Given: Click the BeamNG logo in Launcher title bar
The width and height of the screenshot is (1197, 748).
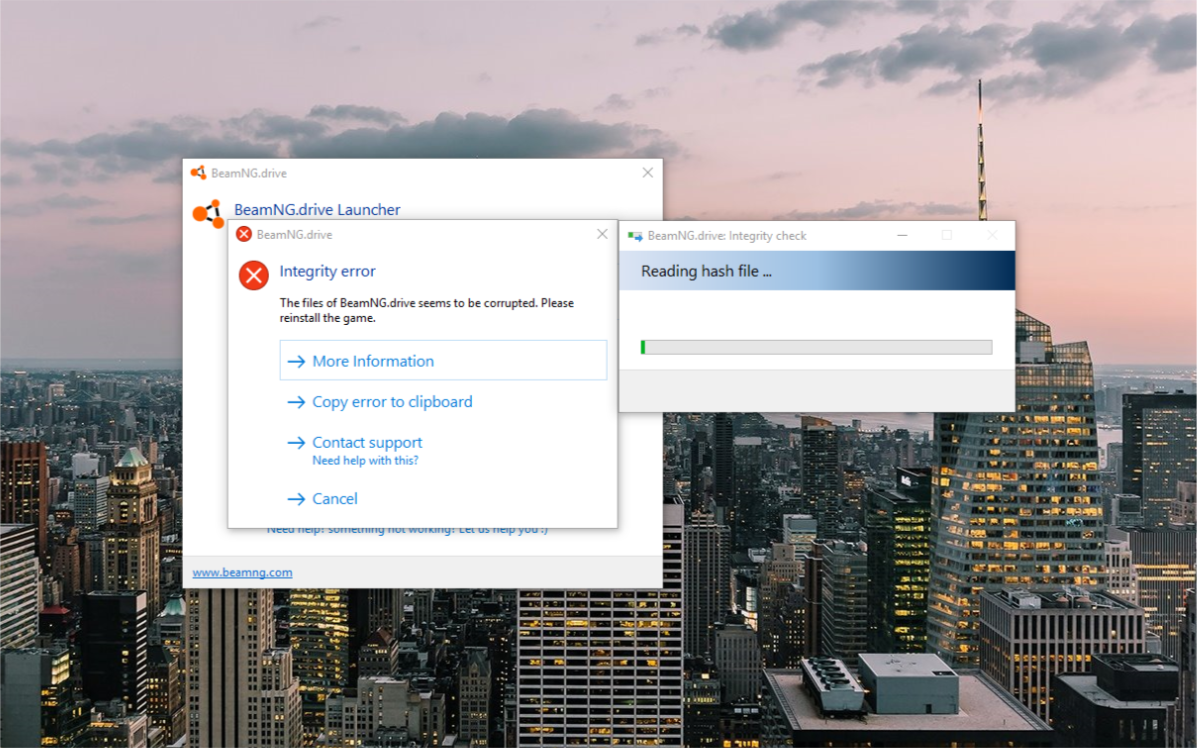Looking at the screenshot, I should click(x=198, y=172).
